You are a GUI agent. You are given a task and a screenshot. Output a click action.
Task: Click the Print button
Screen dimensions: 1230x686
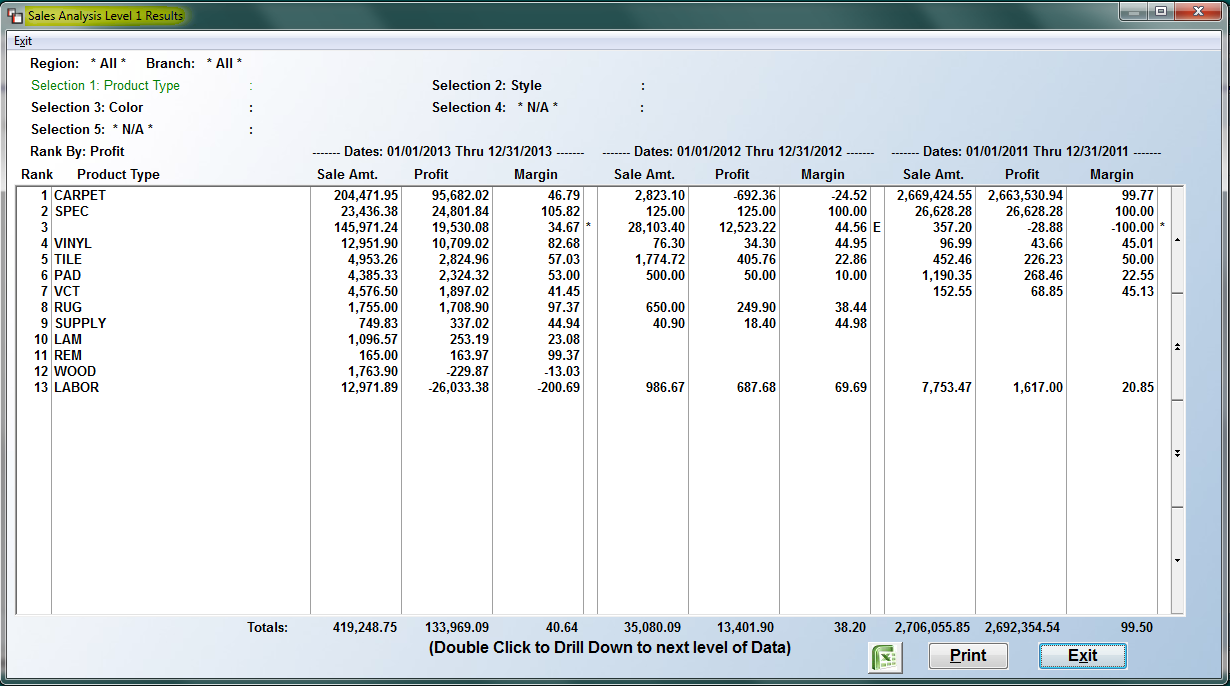point(968,656)
